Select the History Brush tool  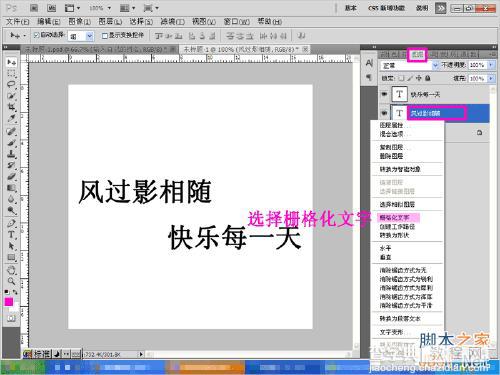(11, 165)
